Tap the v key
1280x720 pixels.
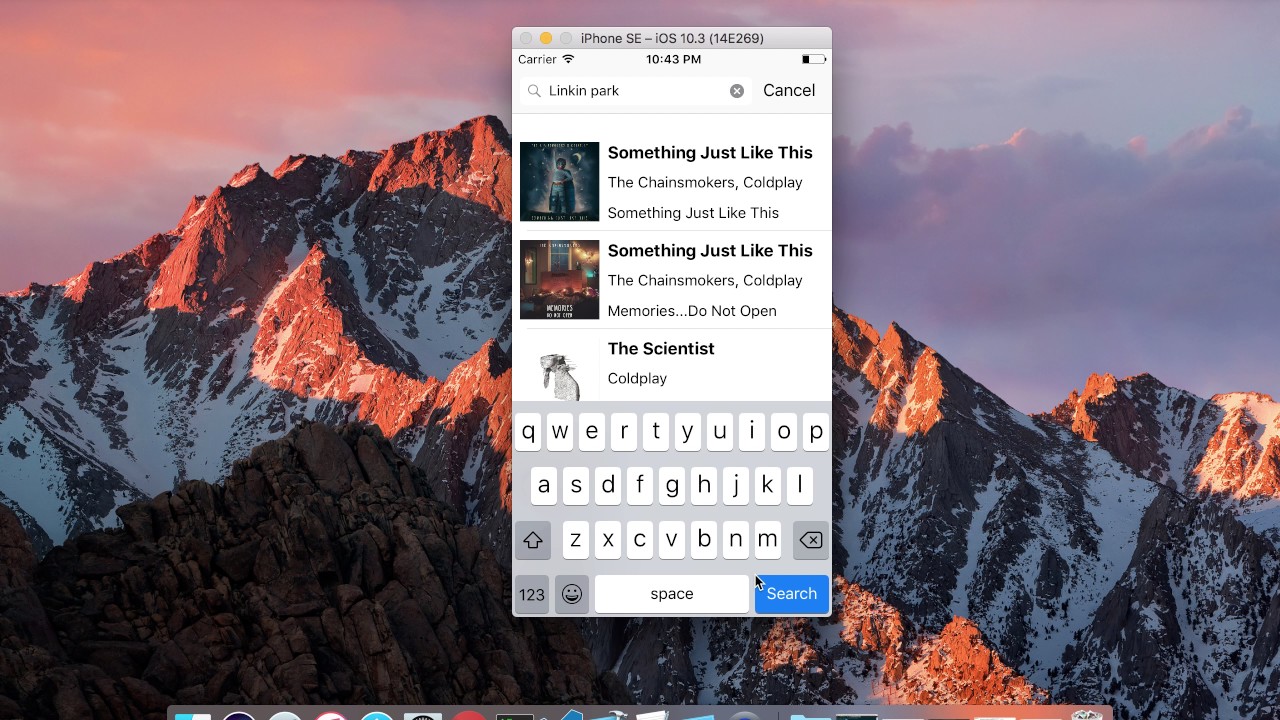coord(672,540)
